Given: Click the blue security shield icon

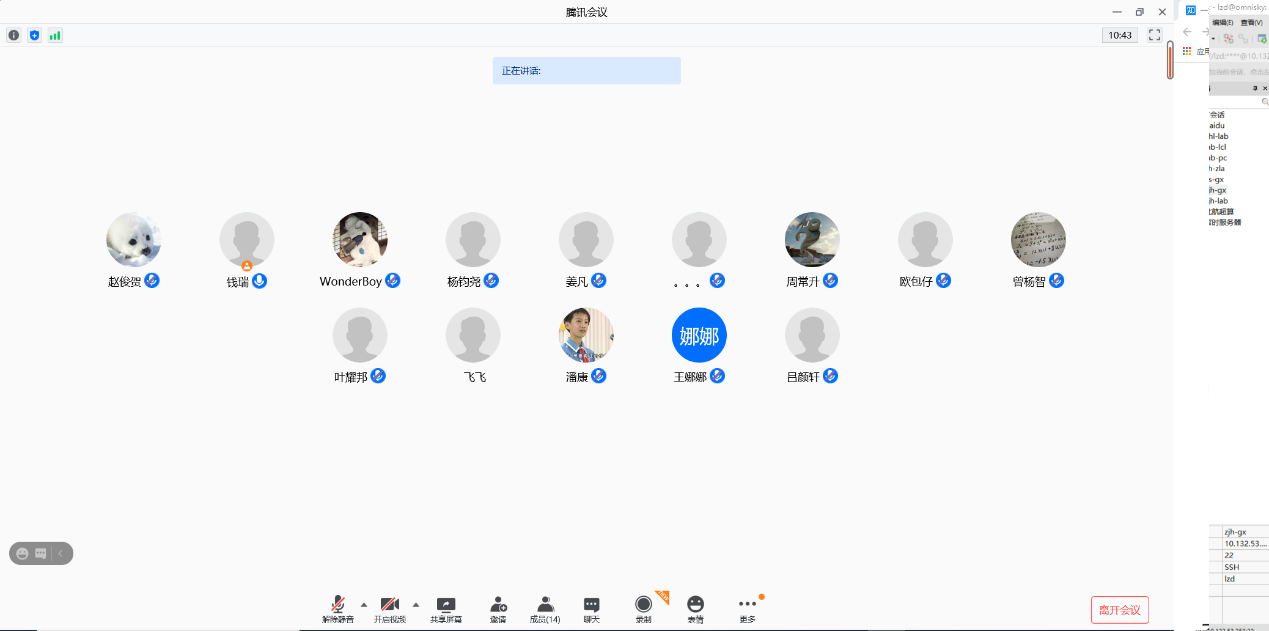Looking at the screenshot, I should [x=34, y=35].
